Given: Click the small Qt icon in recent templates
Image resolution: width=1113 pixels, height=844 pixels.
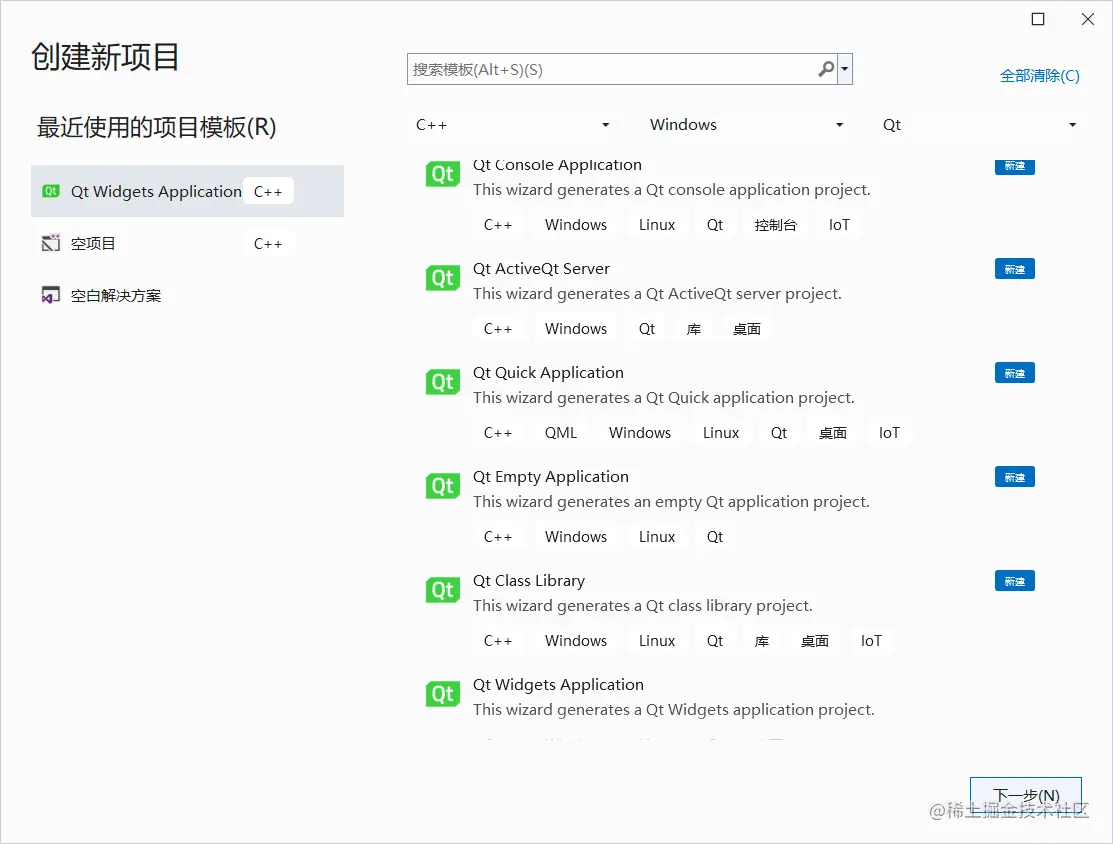Looking at the screenshot, I should [50, 191].
